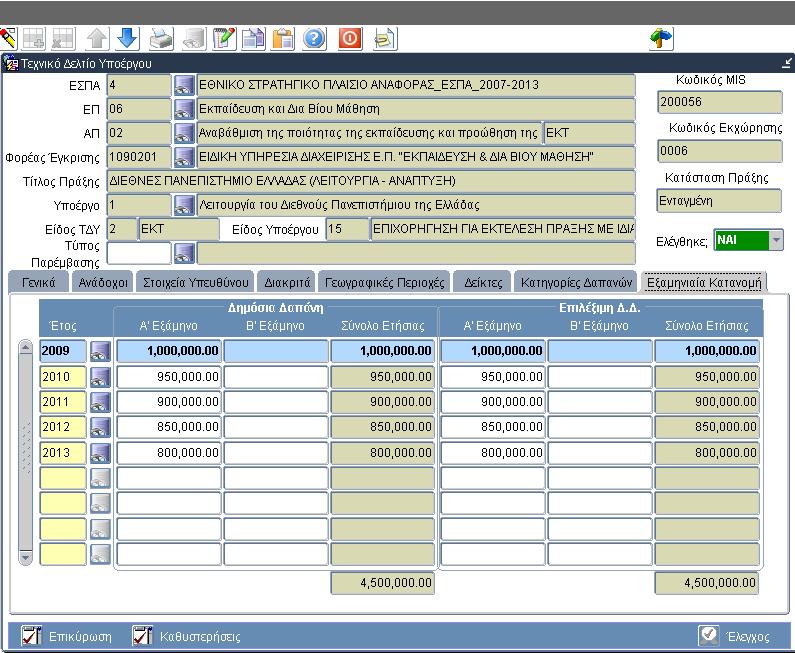Click the gray up arrow icon
The width and height of the screenshot is (795, 653).
click(x=97, y=39)
